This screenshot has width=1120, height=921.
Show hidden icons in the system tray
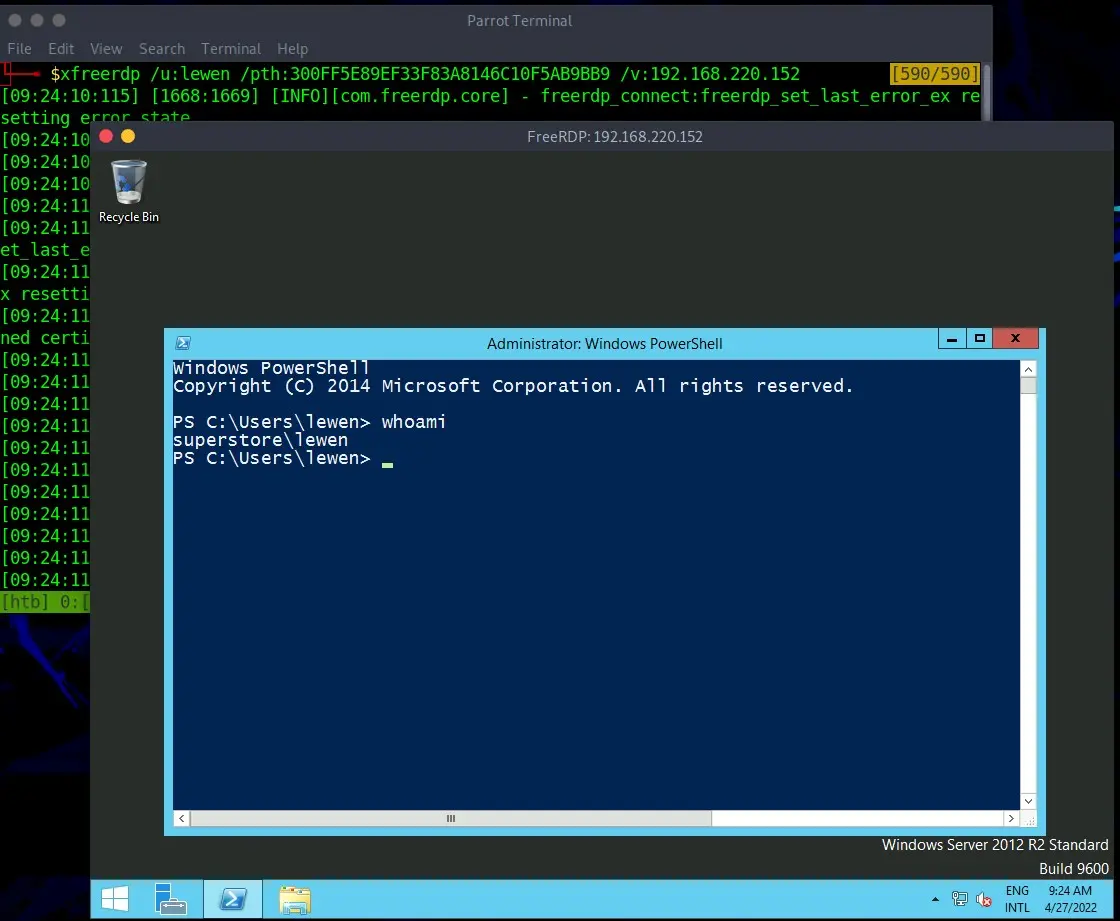point(935,900)
